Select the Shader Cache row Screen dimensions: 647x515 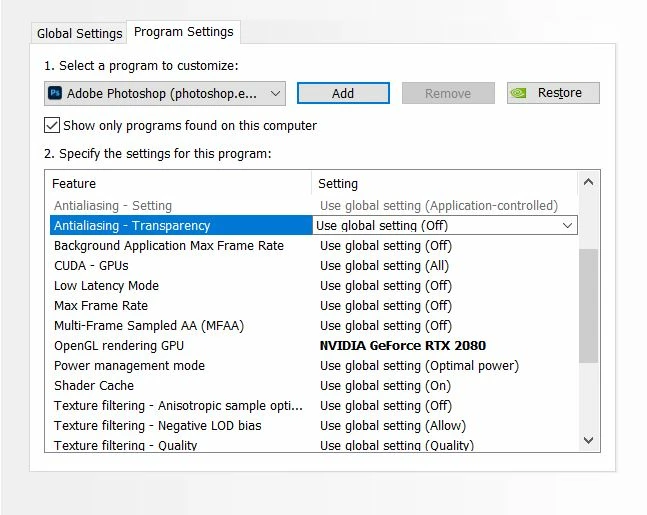[x=314, y=385]
